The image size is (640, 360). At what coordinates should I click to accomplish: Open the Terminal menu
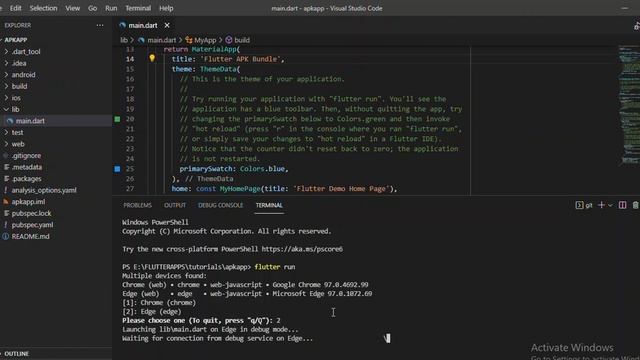tap(138, 8)
